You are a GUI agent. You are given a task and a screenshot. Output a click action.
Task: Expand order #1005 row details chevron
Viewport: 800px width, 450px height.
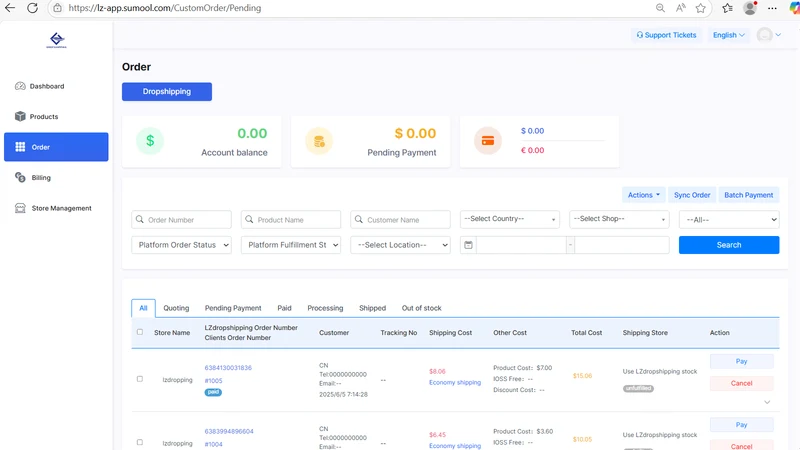pyautogui.click(x=767, y=403)
